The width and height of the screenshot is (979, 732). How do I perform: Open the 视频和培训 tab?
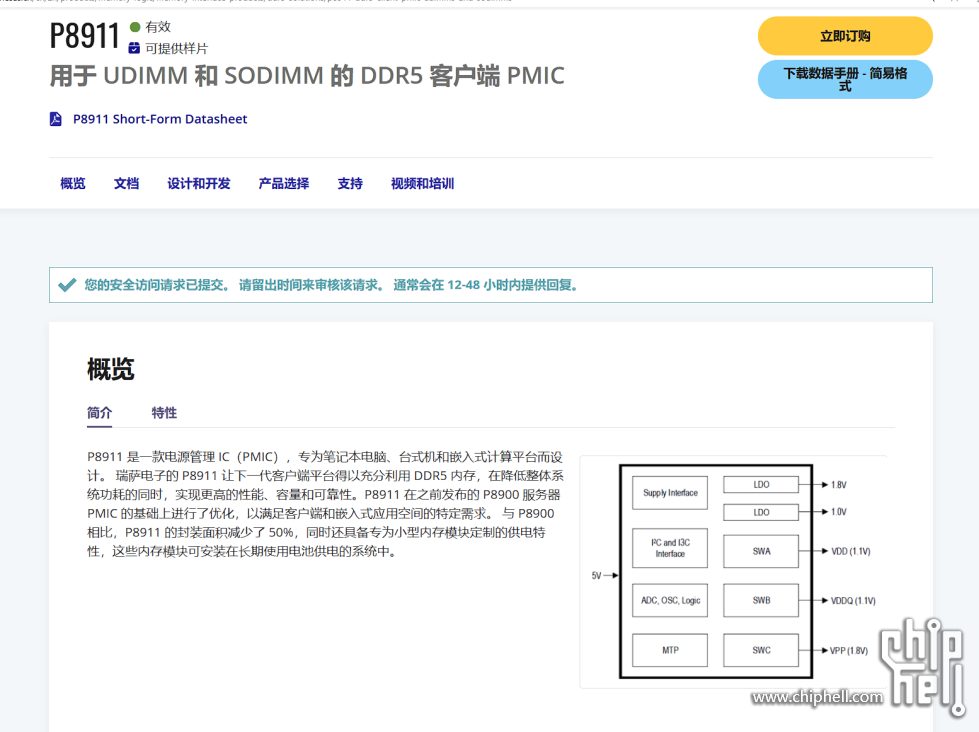tap(422, 183)
